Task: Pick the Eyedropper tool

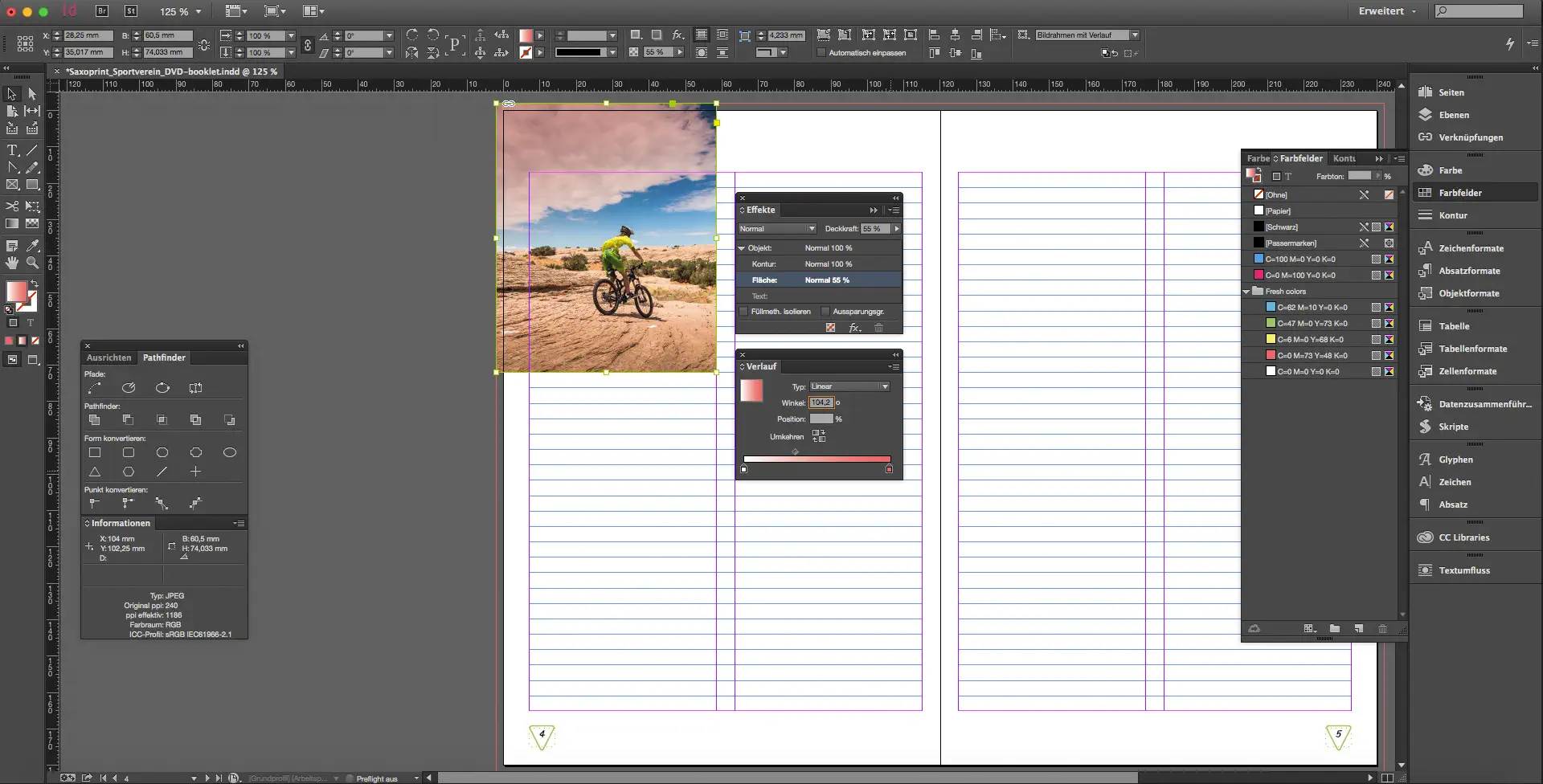Action: (x=32, y=246)
